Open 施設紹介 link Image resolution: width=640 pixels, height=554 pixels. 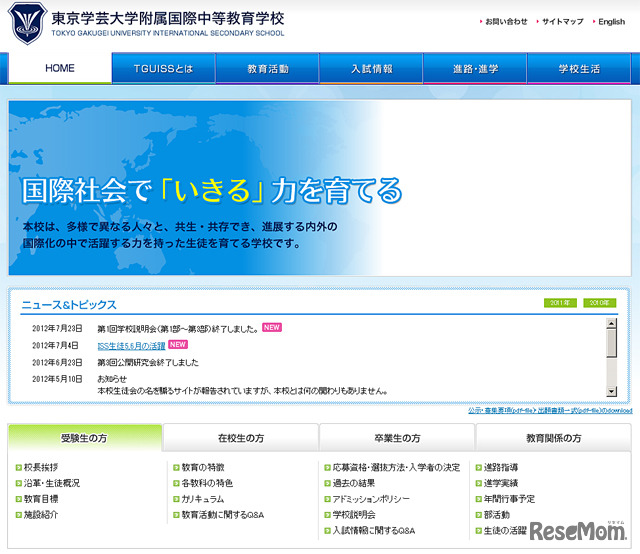pos(41,515)
